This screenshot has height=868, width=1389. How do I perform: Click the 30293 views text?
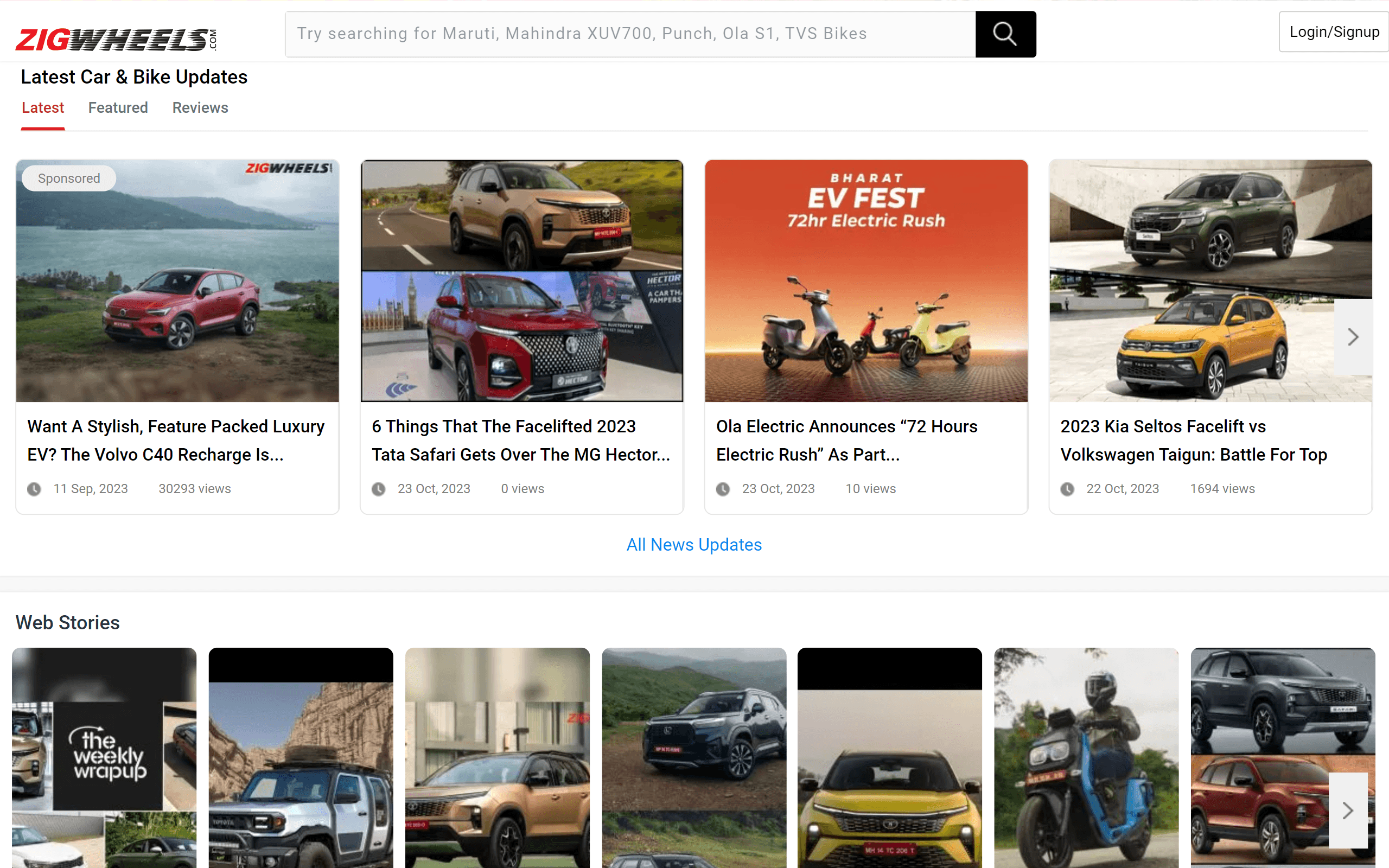[x=195, y=489]
